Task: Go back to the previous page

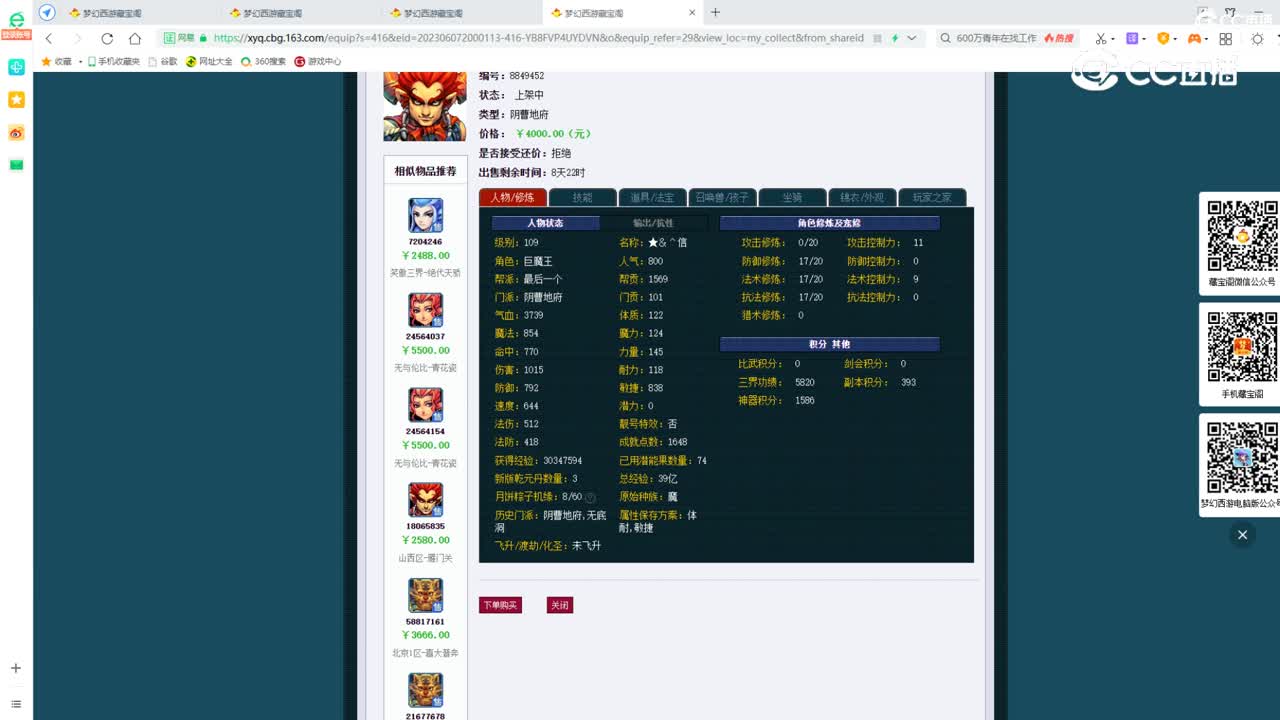Action: coord(48,39)
